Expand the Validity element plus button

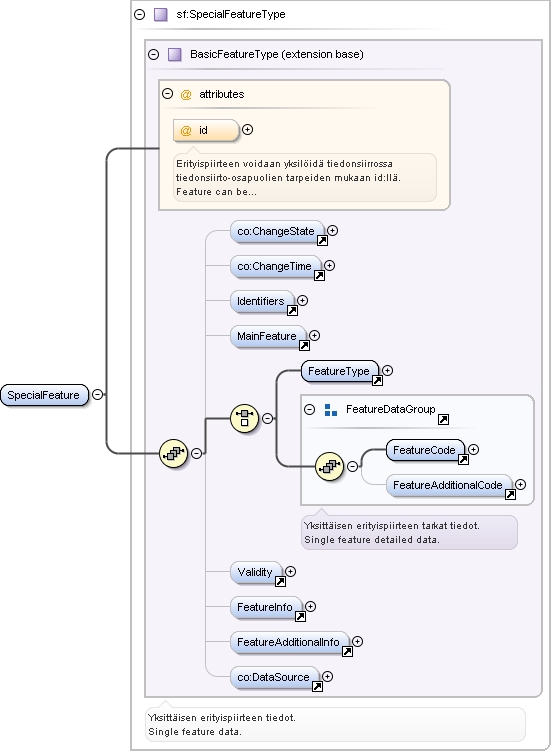(291, 572)
